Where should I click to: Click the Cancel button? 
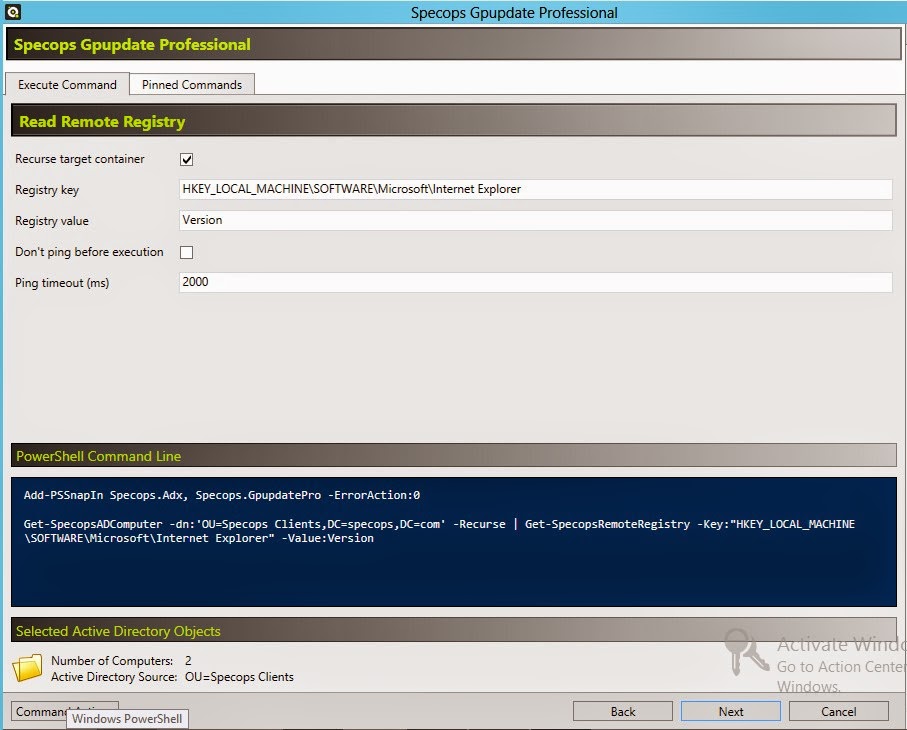(838, 711)
